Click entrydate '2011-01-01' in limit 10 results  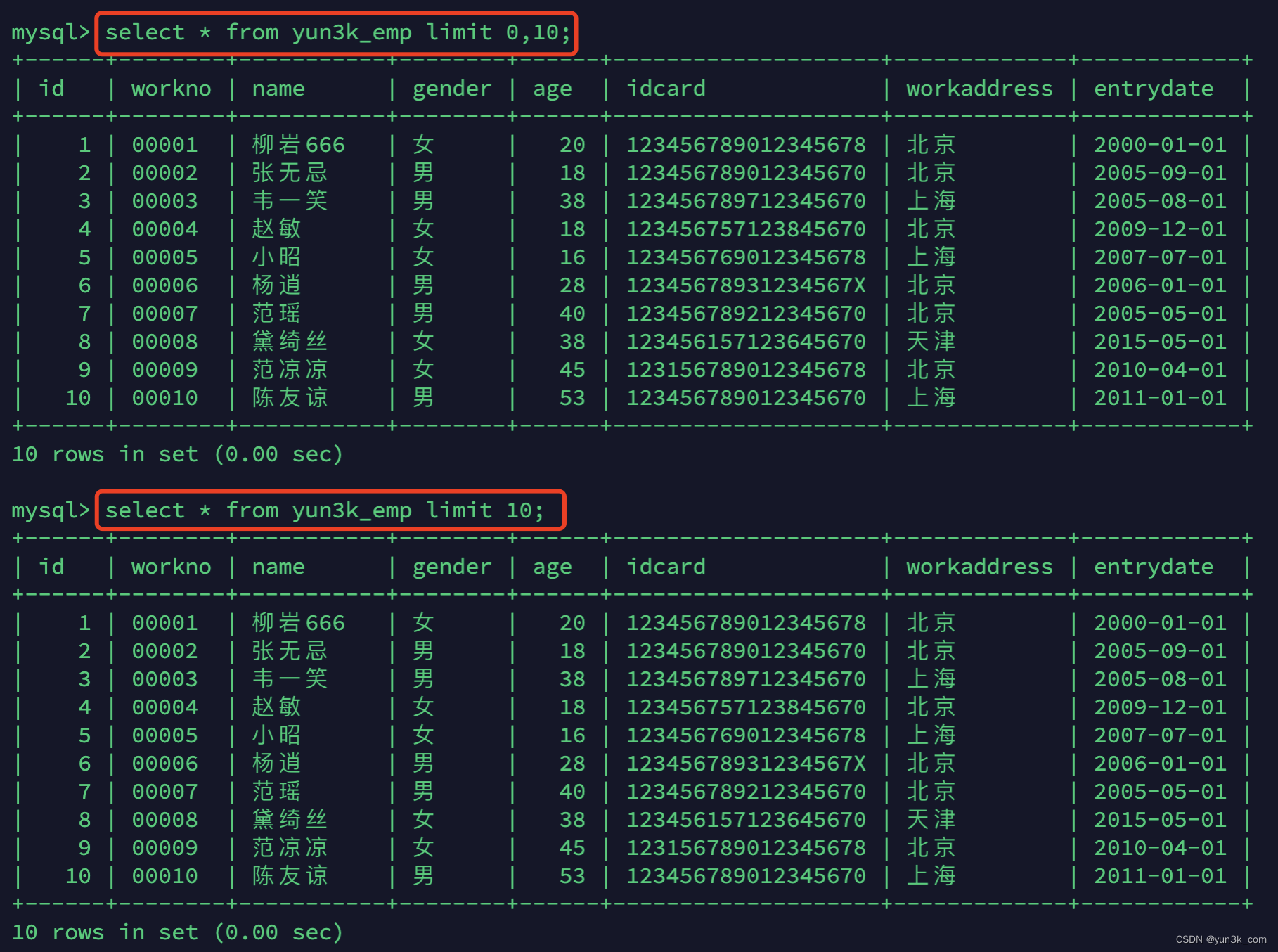(x=1160, y=876)
